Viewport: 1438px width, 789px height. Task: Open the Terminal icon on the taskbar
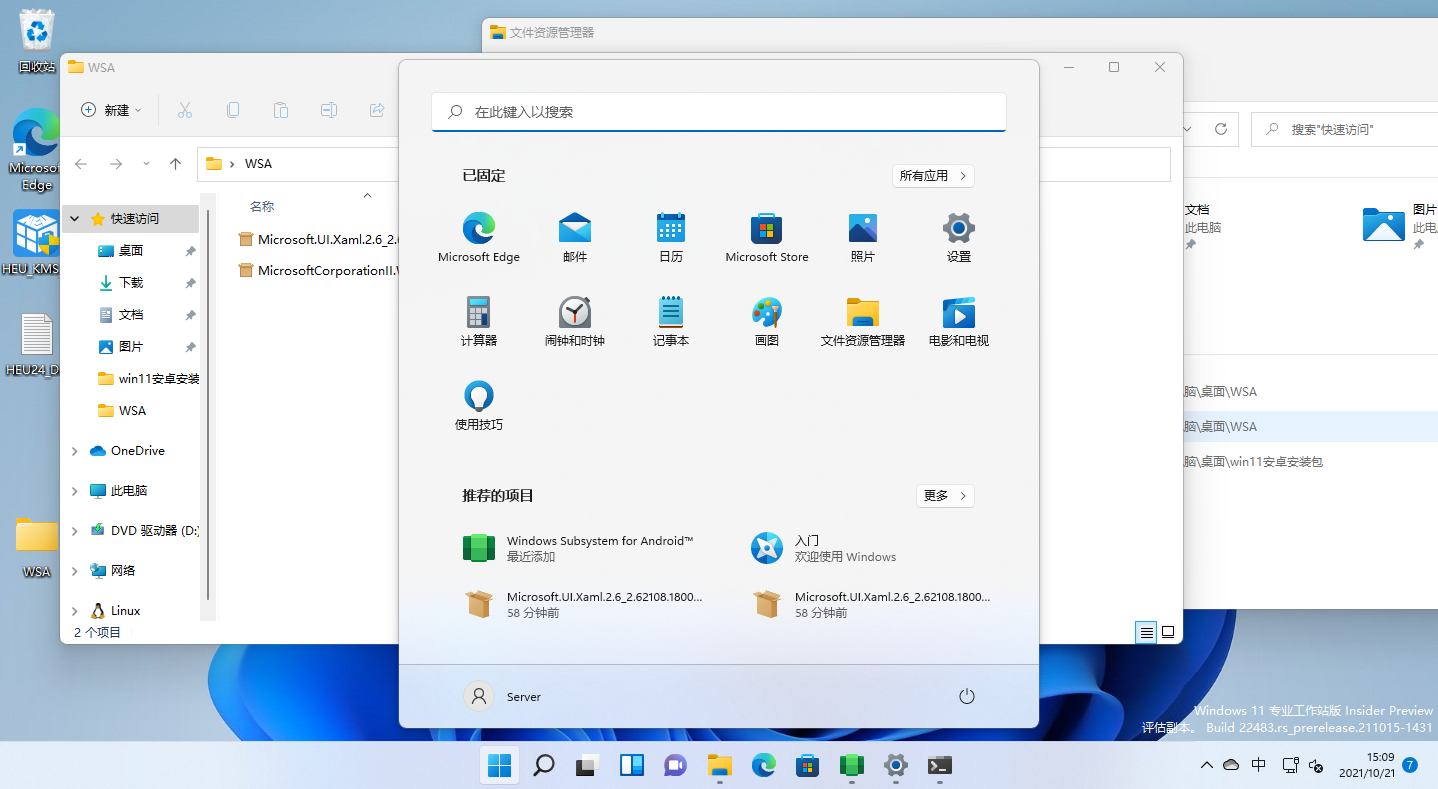[939, 766]
